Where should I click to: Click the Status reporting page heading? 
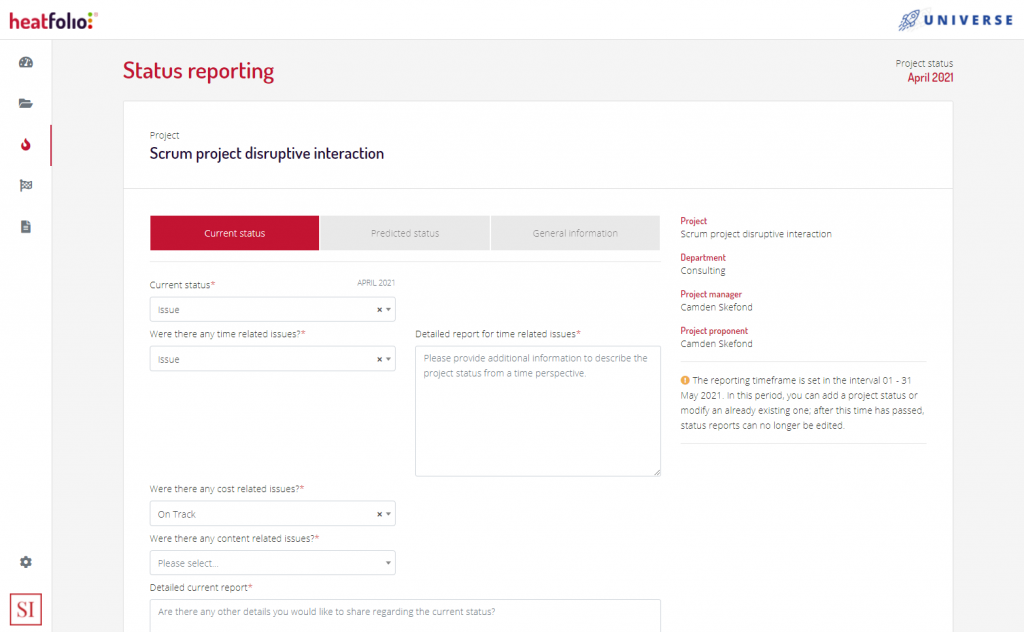199,71
